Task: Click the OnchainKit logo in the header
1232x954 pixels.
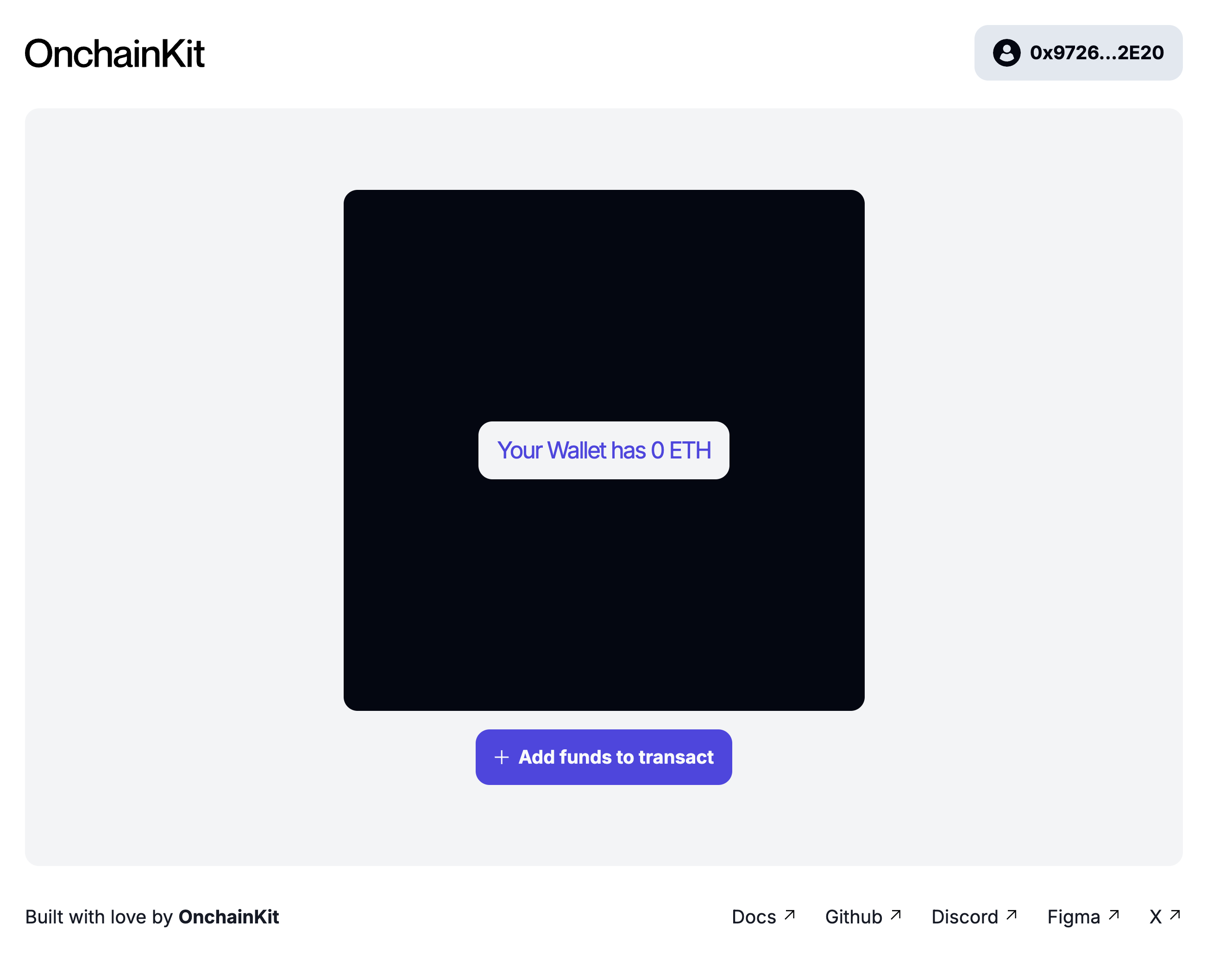Action: [x=115, y=54]
